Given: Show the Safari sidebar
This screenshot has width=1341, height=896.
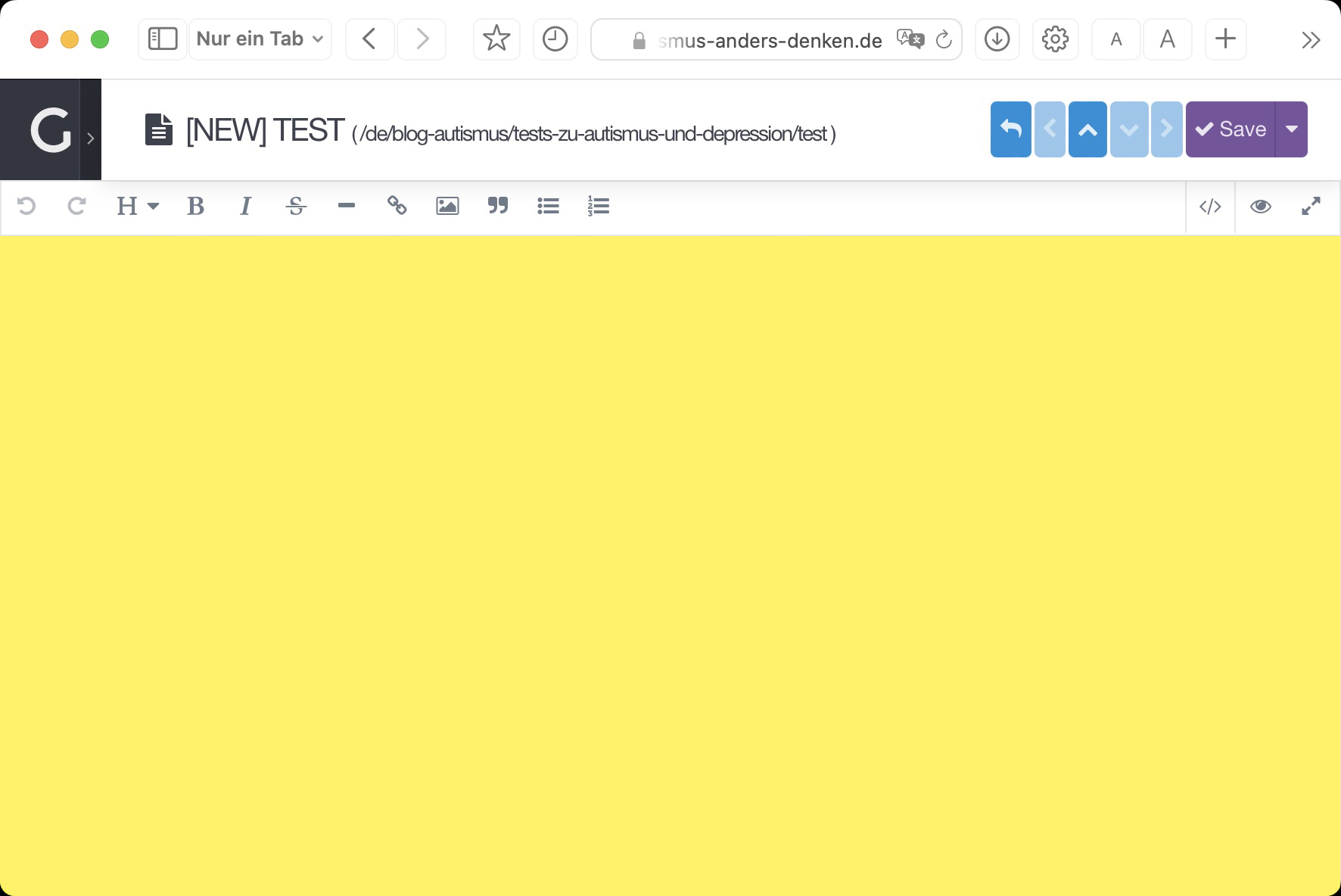Looking at the screenshot, I should (163, 39).
